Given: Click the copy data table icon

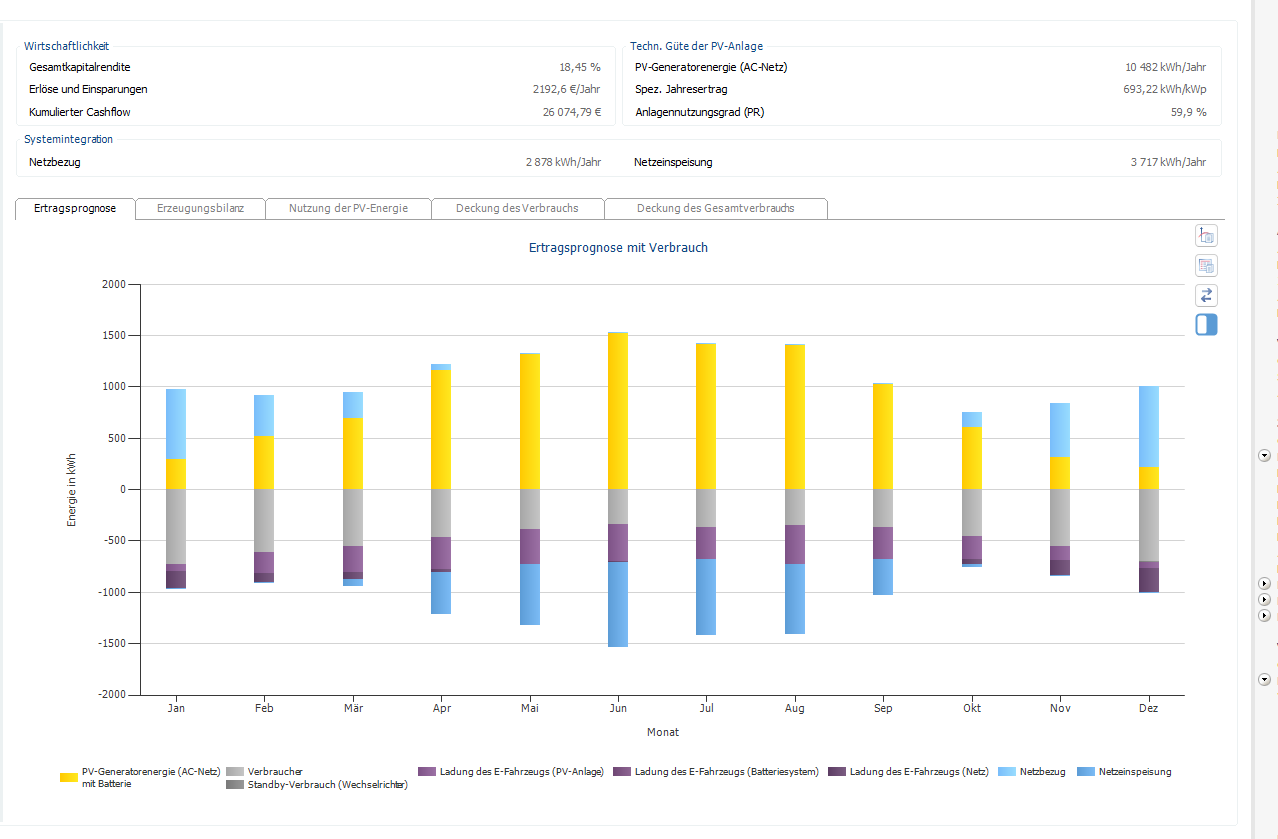Looking at the screenshot, I should 1206,266.
